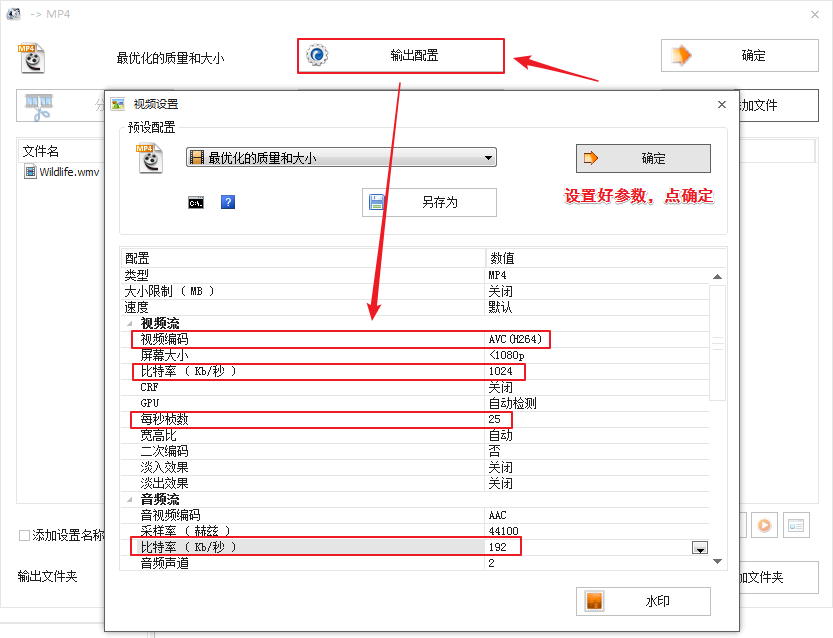Screen dimensions: 833x638
Task: Click the 水印 watermark button
Action: pos(643,601)
